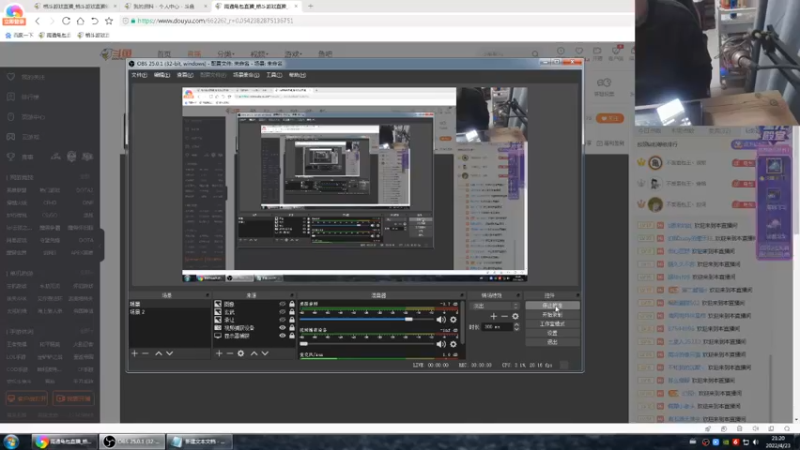Switch to OBS from the taskbar
Screen dimensions: 800x450
[132, 441]
